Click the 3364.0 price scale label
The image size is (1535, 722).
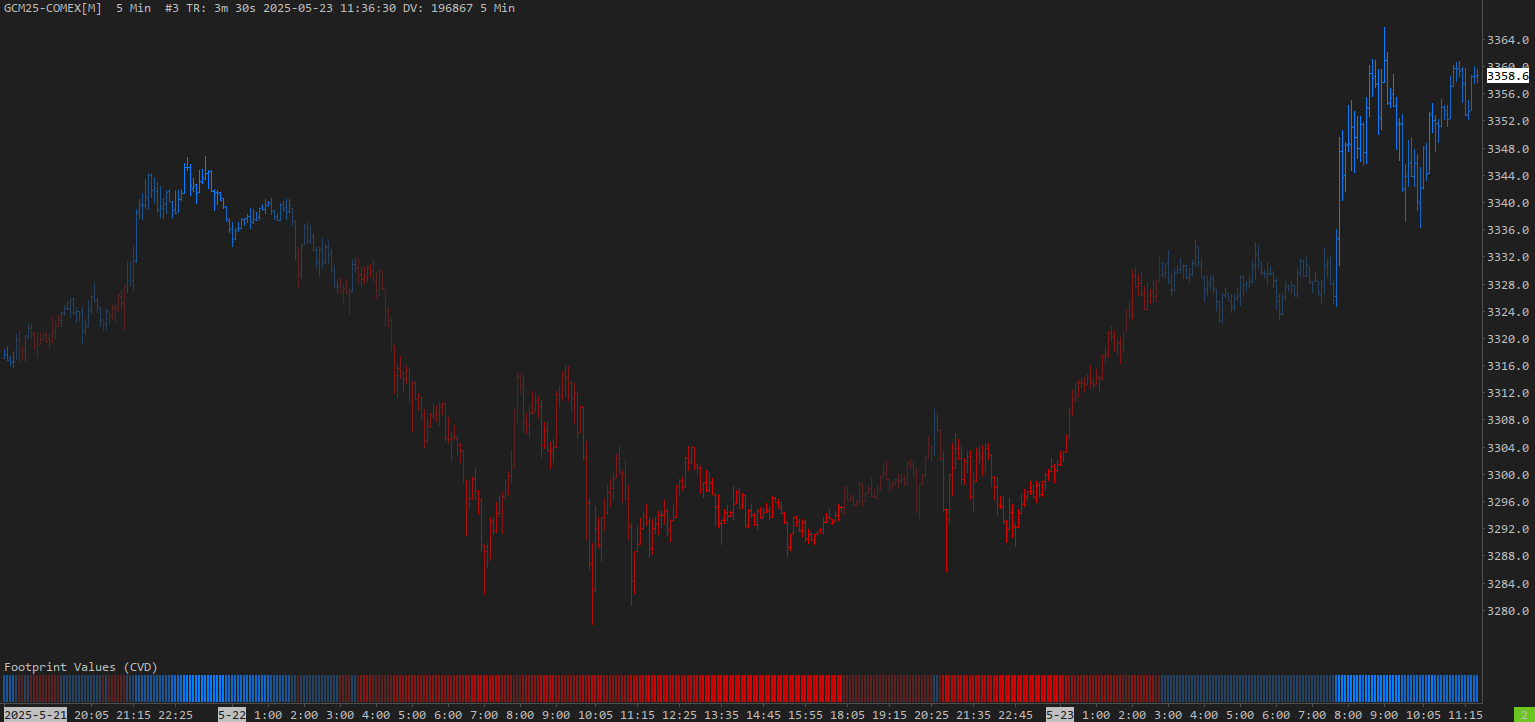(1508, 40)
